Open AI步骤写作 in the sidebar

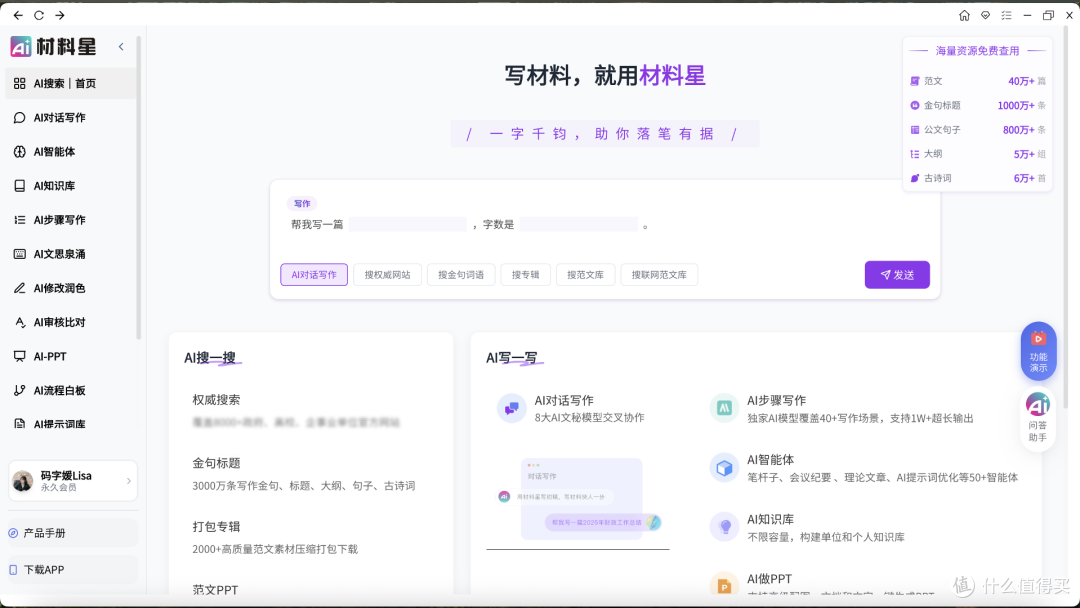point(71,220)
